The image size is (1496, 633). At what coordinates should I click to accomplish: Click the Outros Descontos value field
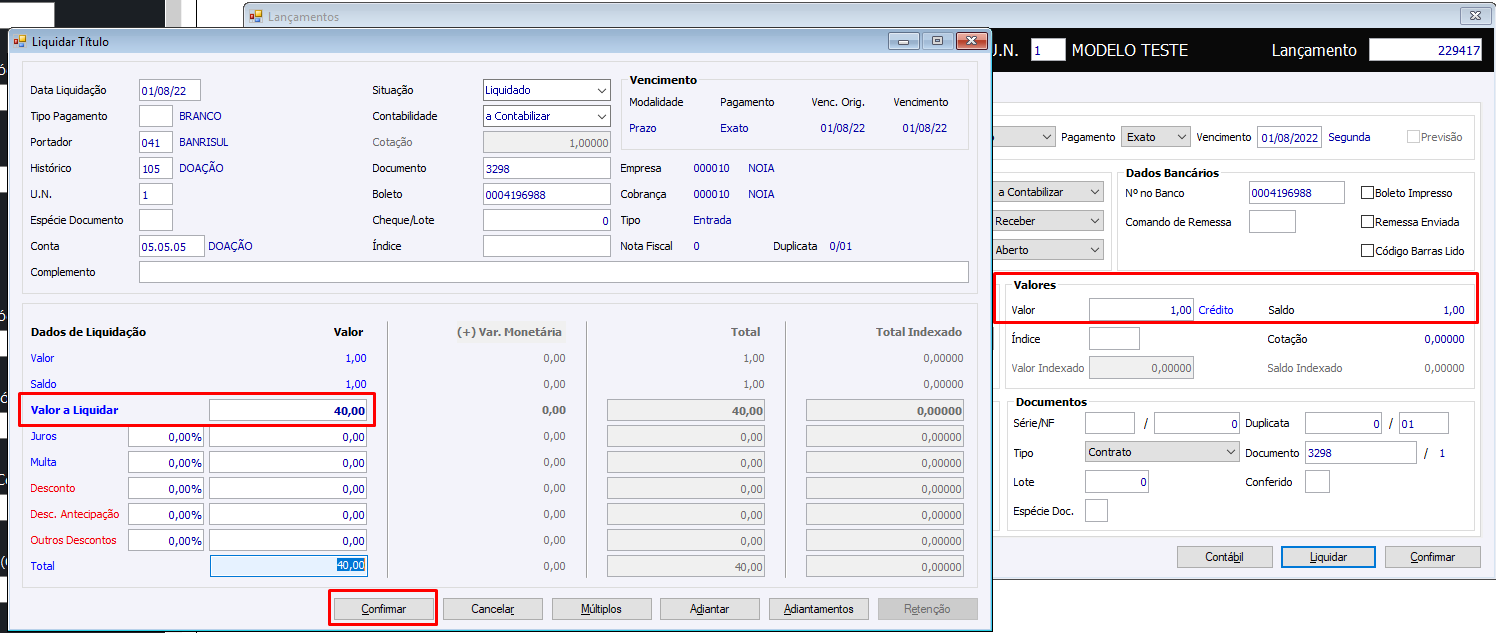click(288, 541)
